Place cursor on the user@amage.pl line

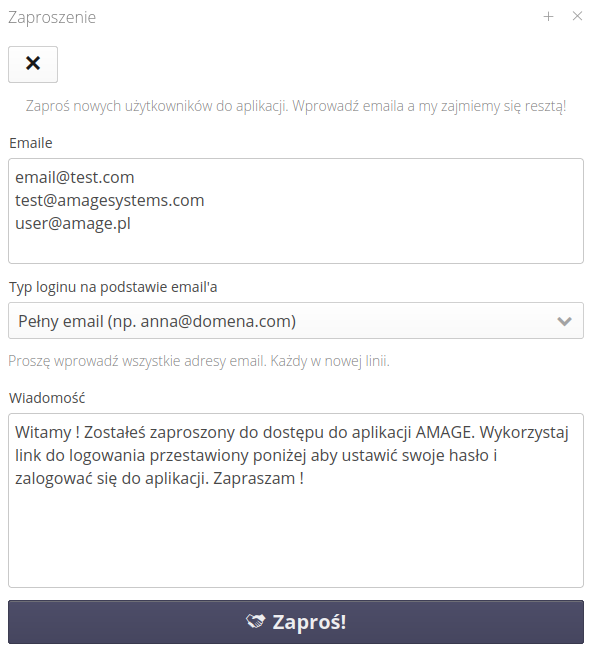pyautogui.click(x=73, y=223)
